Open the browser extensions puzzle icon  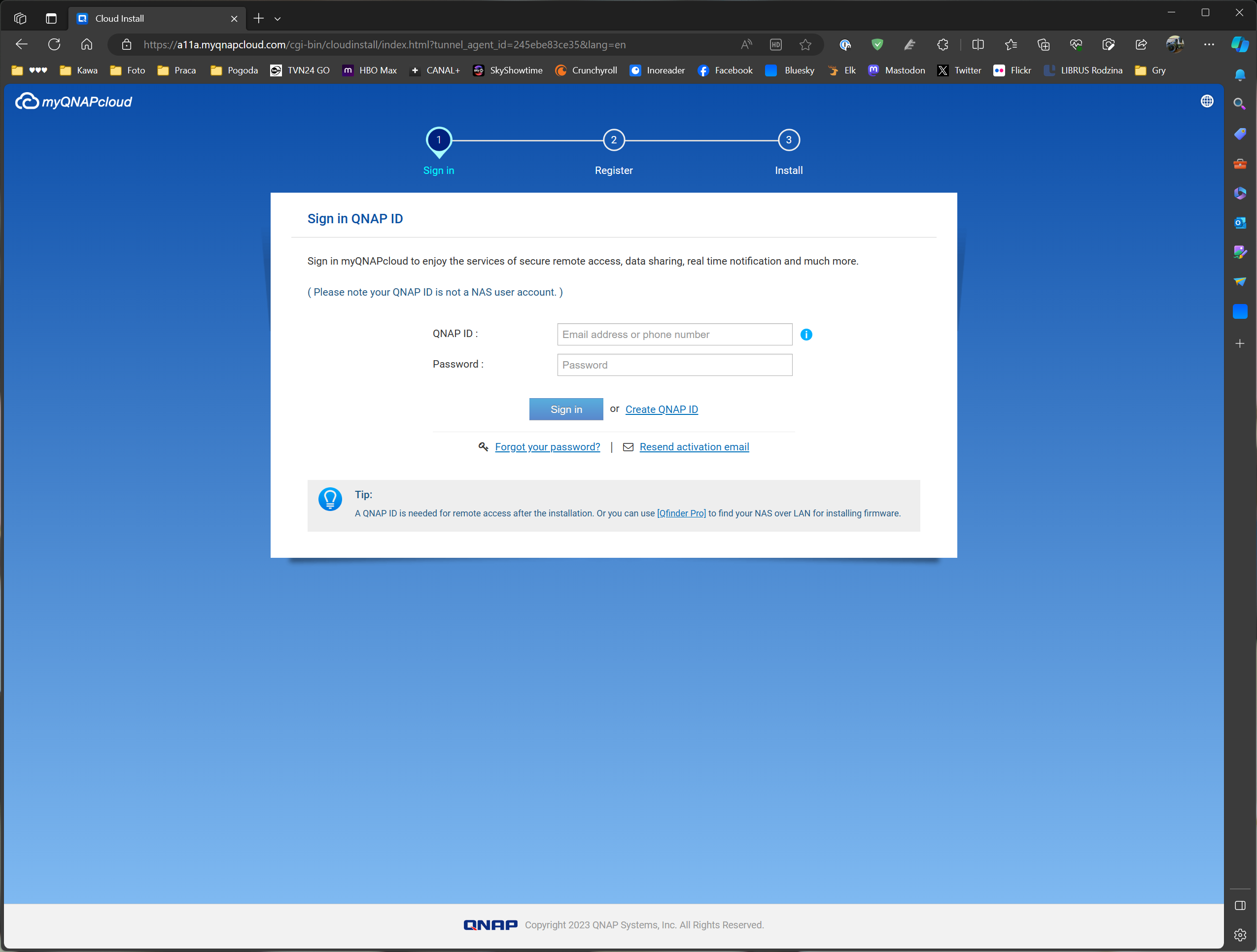click(942, 44)
